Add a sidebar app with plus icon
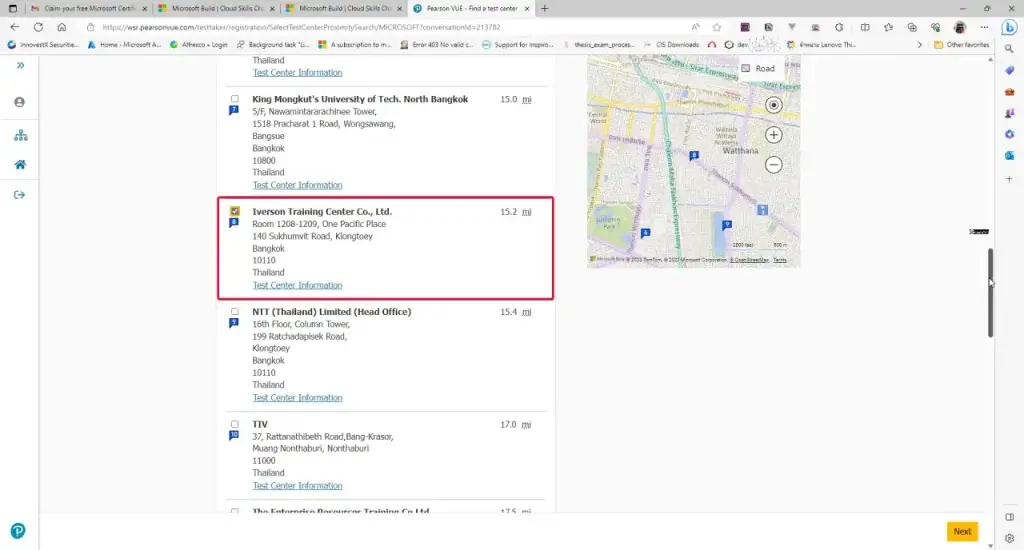 click(1009, 178)
